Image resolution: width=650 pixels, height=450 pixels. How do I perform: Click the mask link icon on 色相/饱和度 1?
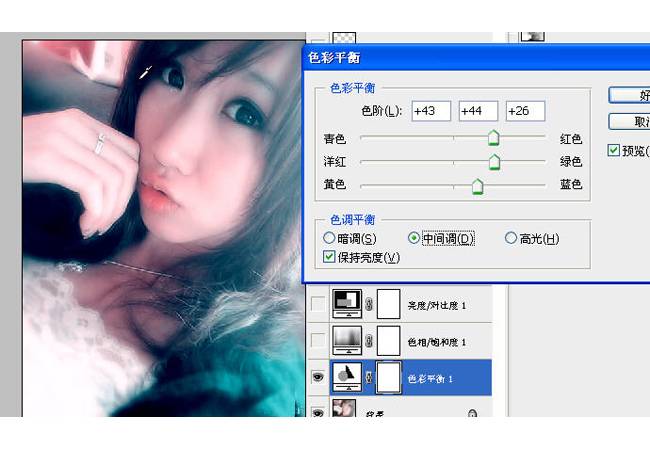tap(369, 341)
